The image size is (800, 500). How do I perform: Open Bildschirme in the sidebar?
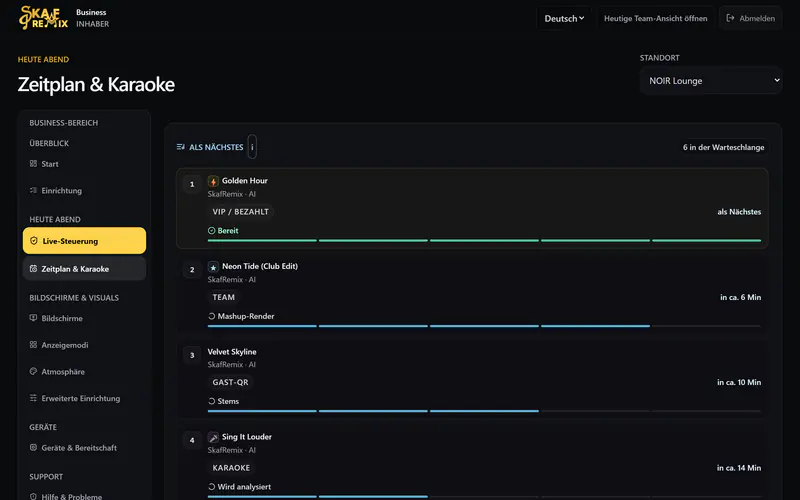(x=84, y=318)
